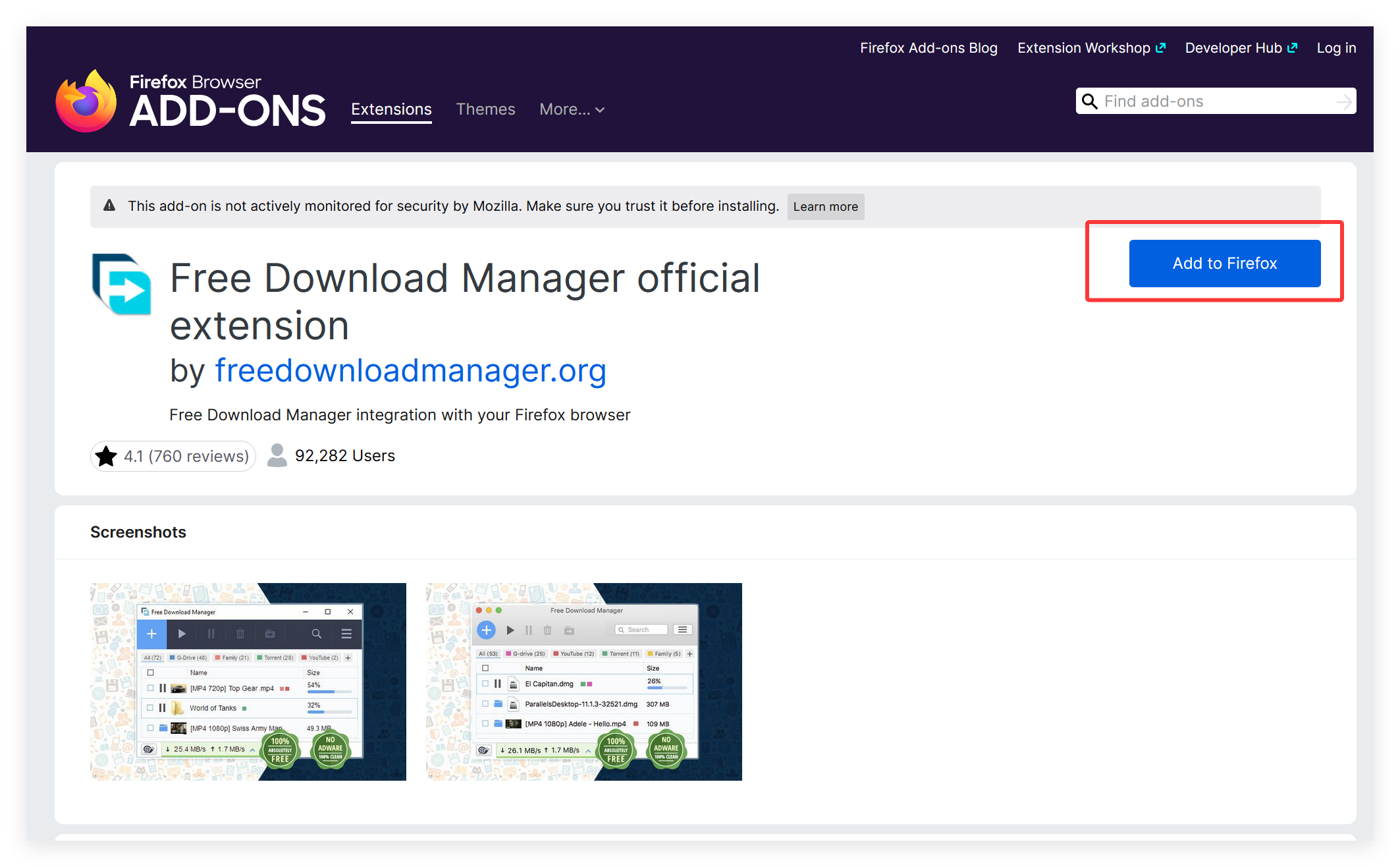Open the freedownloadmanager.org author link
Screen dimensions: 1400x867
coord(410,370)
